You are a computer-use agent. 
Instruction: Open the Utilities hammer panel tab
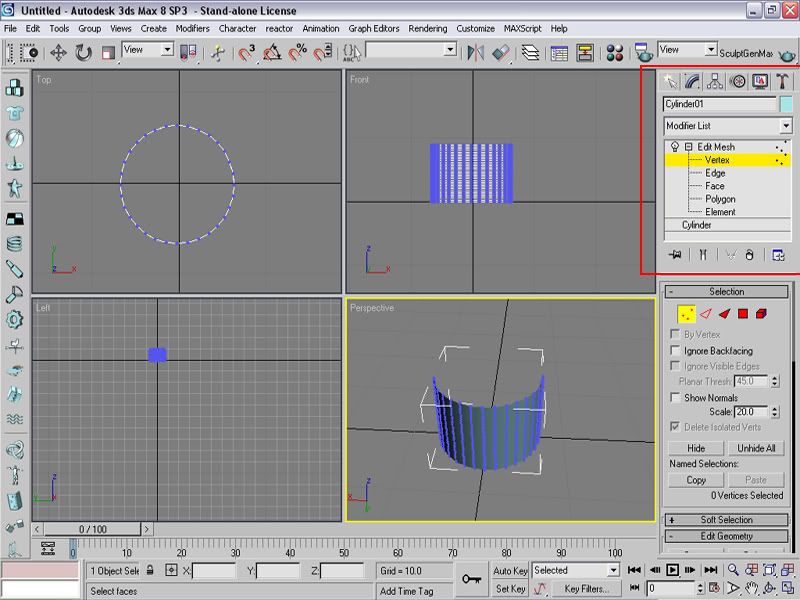[x=783, y=81]
